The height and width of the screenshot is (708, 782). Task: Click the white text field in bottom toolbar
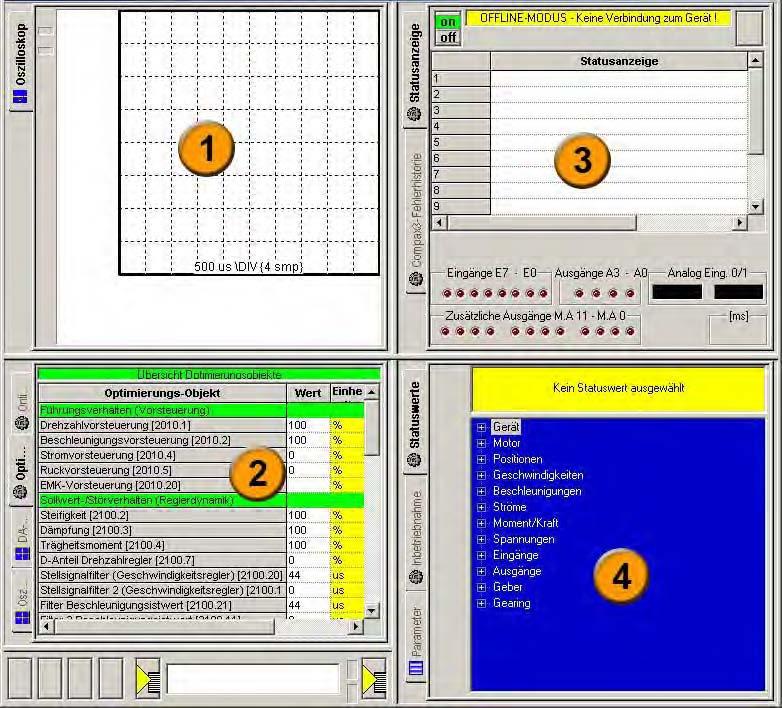[253, 679]
